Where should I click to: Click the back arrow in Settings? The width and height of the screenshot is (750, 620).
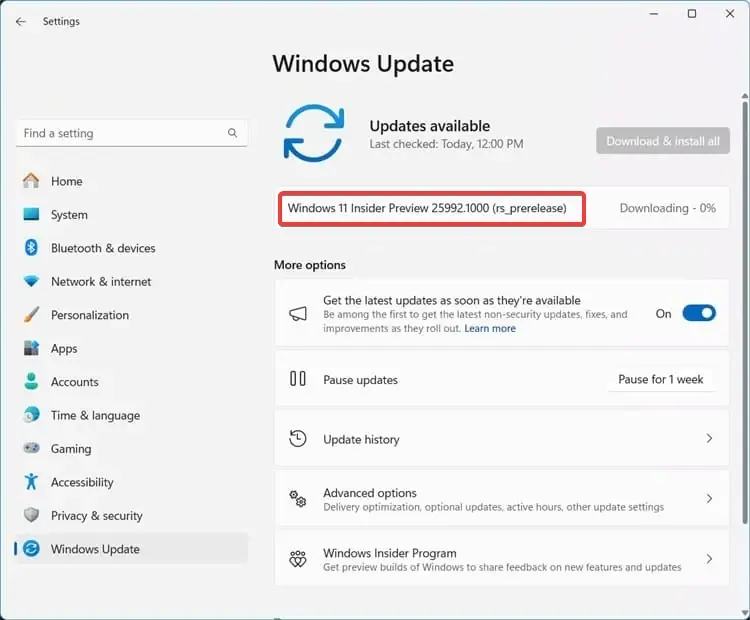(x=21, y=22)
